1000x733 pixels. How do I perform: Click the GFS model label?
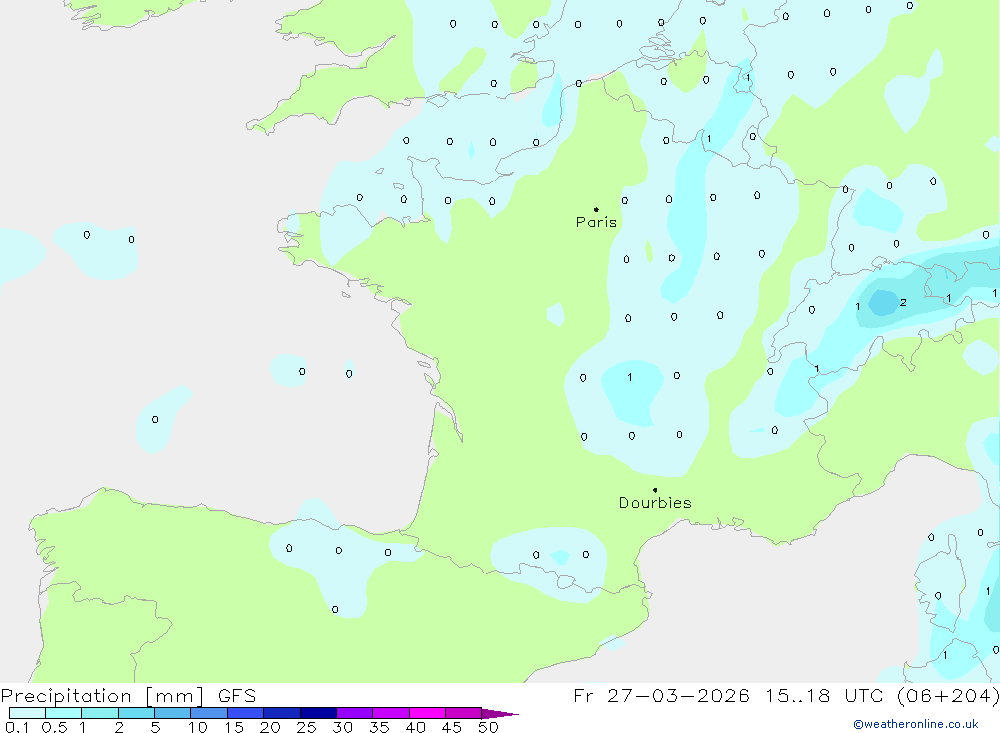pos(237,696)
